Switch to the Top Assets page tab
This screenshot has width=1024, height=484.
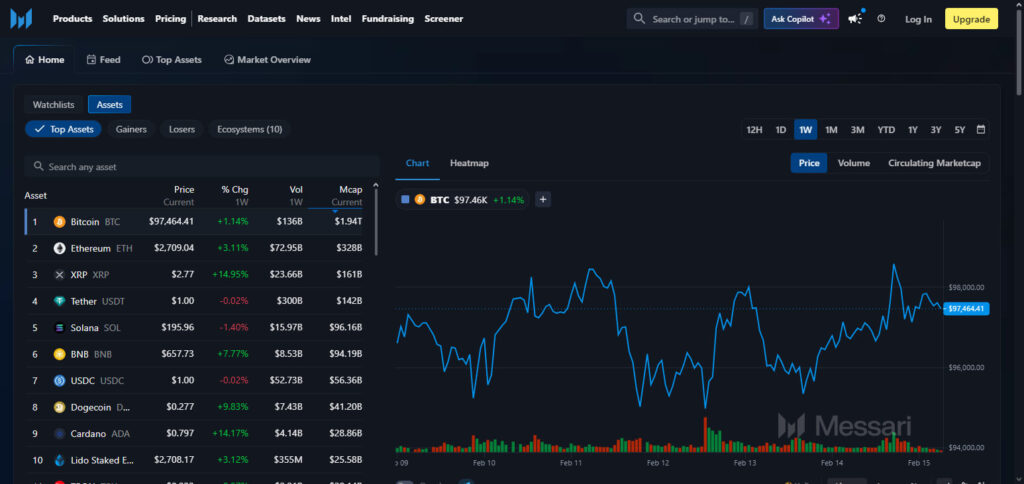[172, 59]
